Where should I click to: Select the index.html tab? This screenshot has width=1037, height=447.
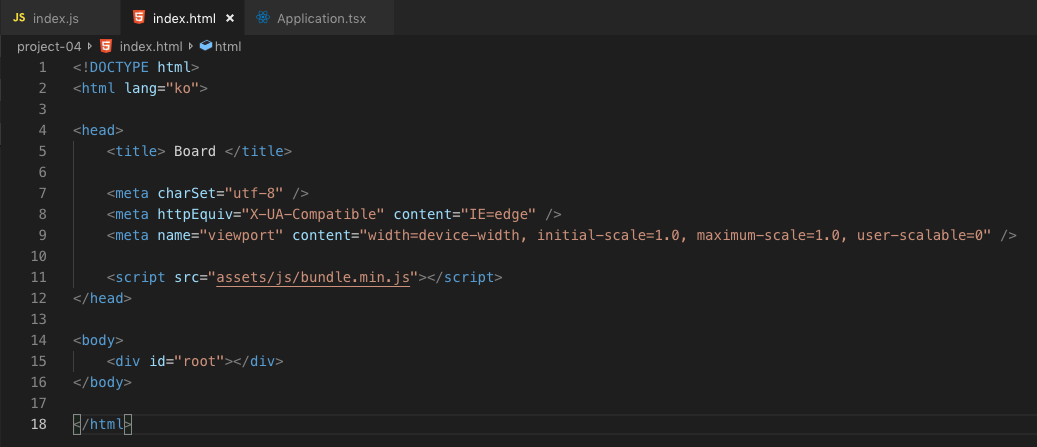coord(183,18)
